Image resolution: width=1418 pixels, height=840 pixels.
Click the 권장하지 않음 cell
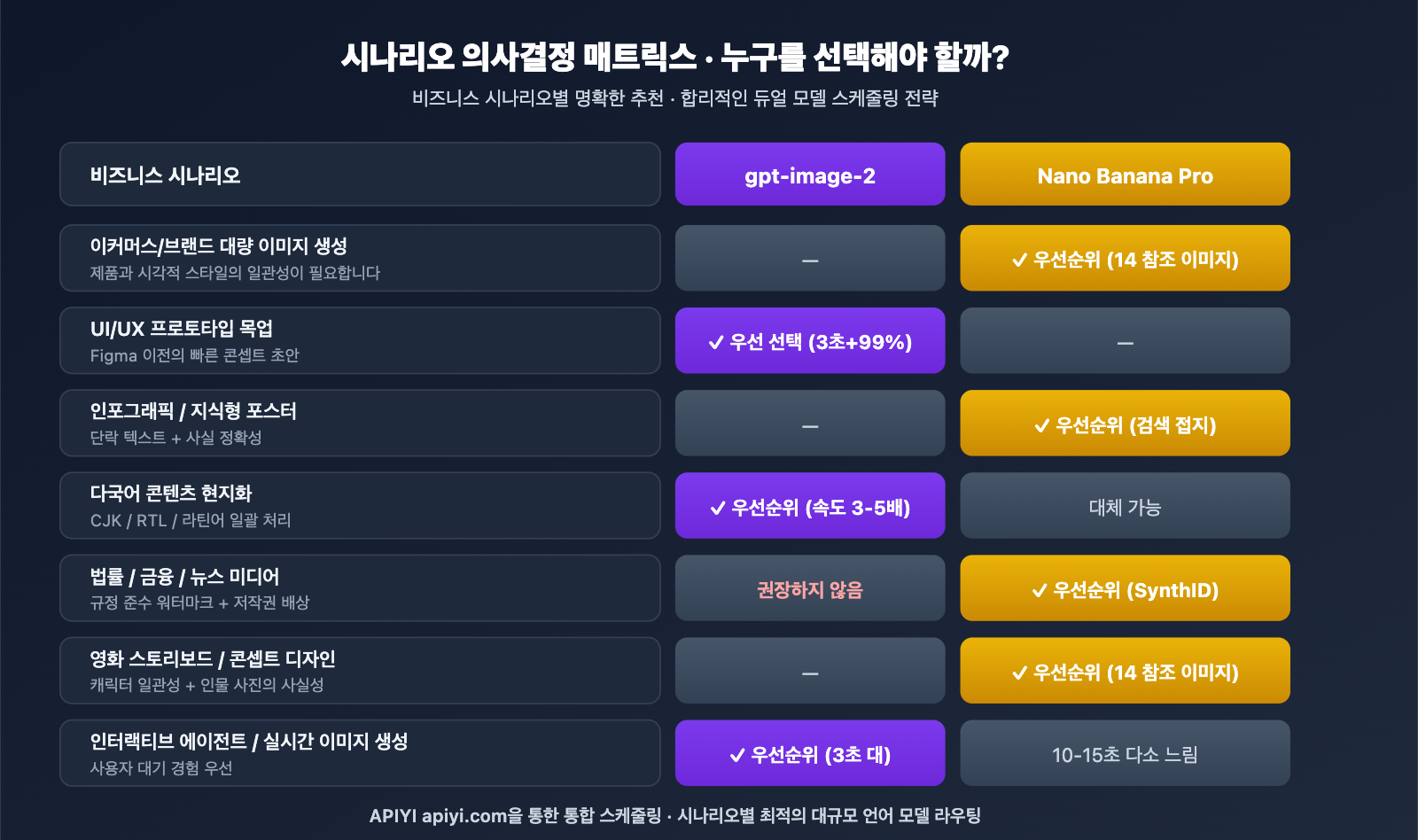809,589
